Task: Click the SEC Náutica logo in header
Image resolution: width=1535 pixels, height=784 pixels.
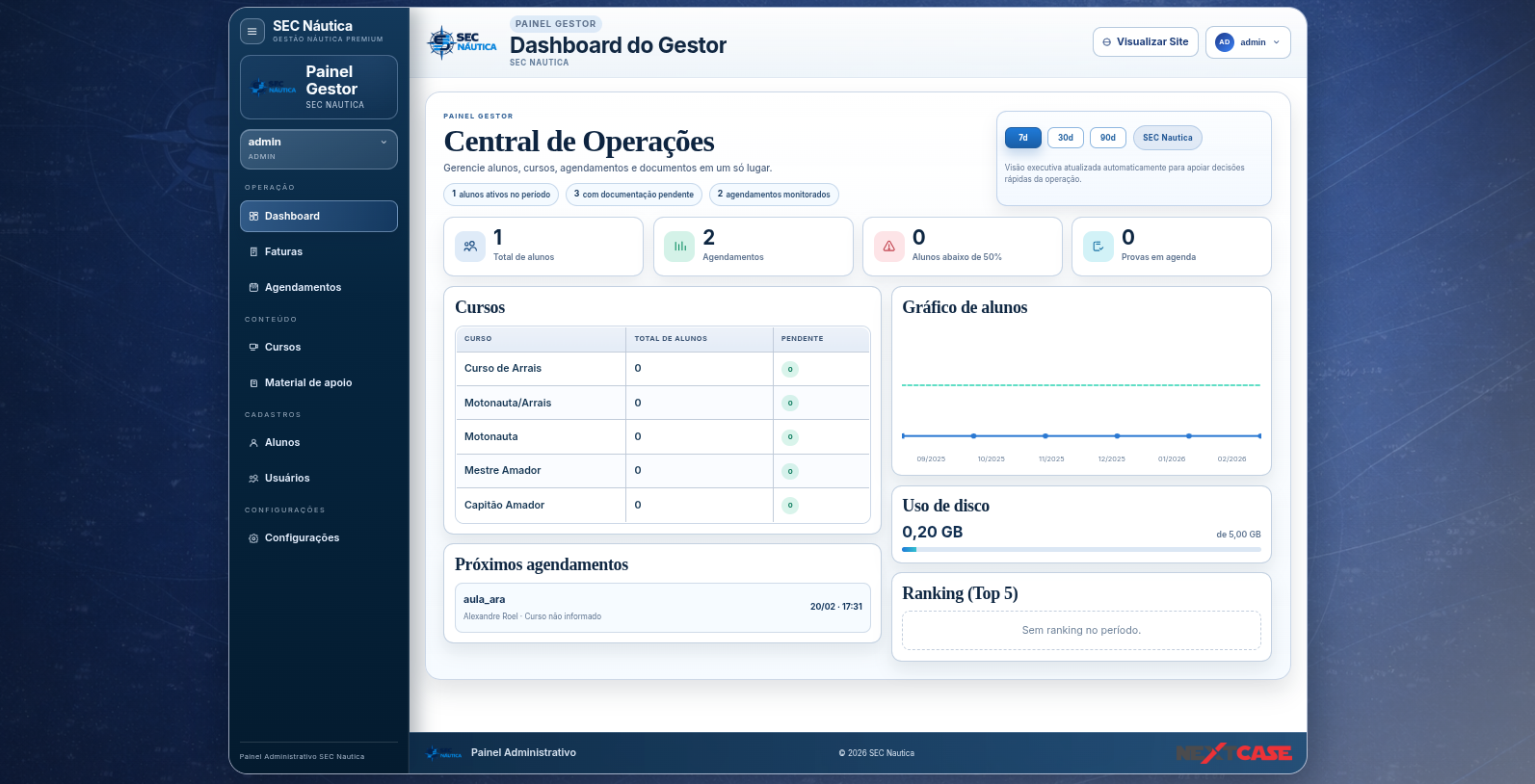Action: click(x=462, y=43)
